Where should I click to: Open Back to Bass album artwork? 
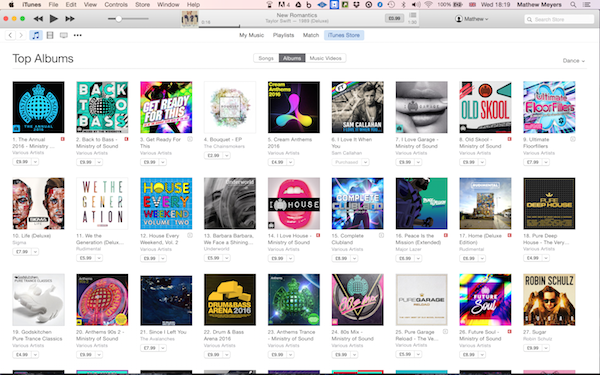[x=102, y=107]
